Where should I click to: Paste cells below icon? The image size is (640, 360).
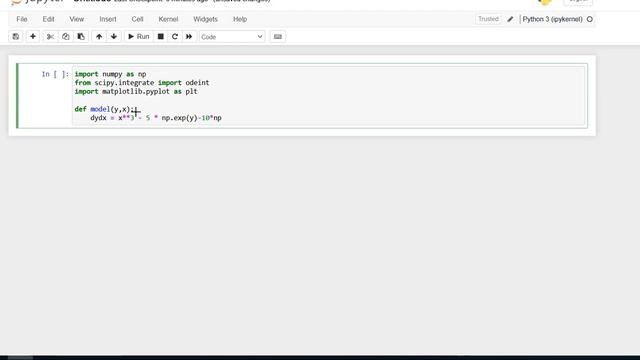click(x=81, y=37)
